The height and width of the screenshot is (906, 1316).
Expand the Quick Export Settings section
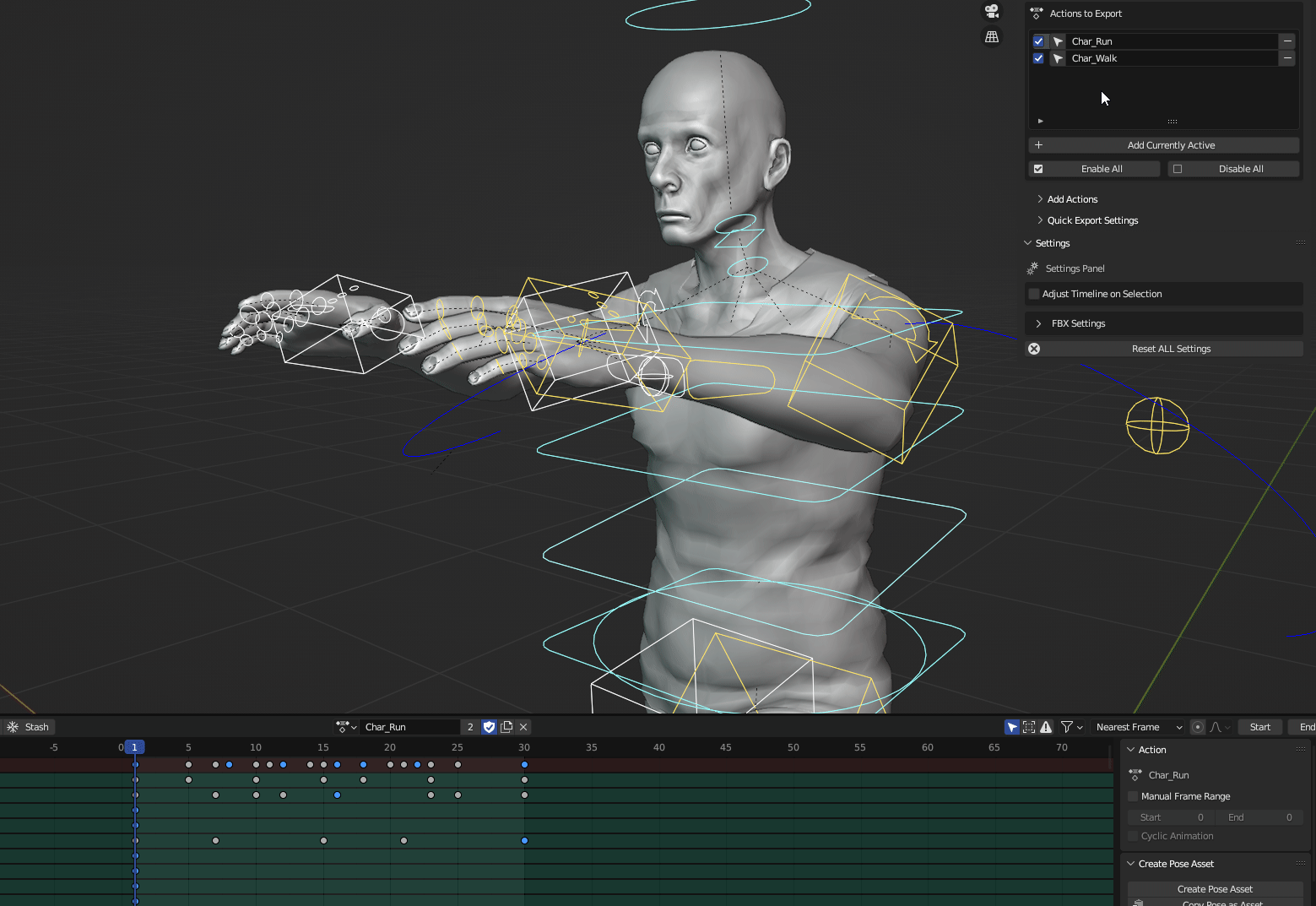tap(1092, 220)
